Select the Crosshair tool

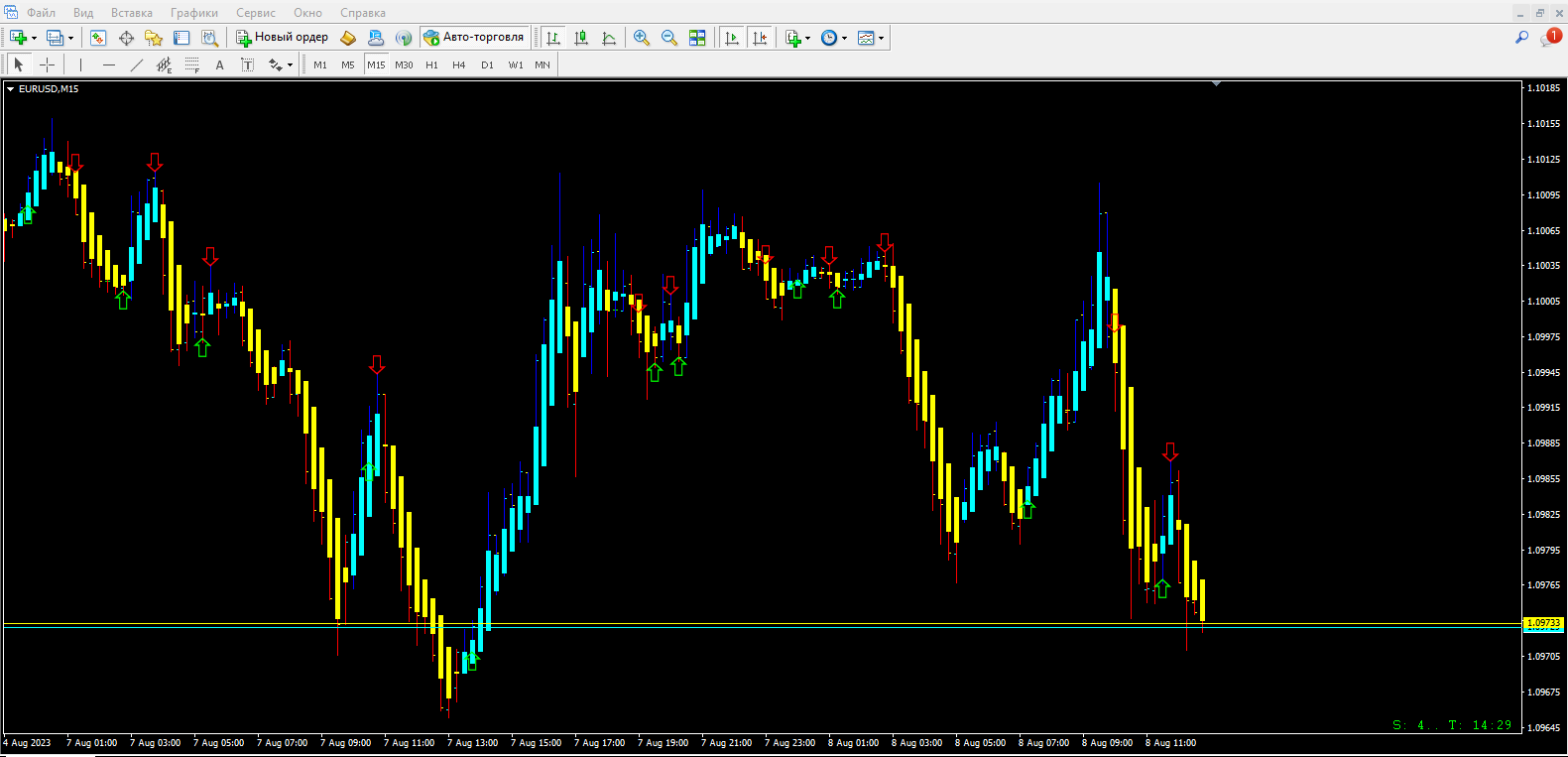[47, 64]
